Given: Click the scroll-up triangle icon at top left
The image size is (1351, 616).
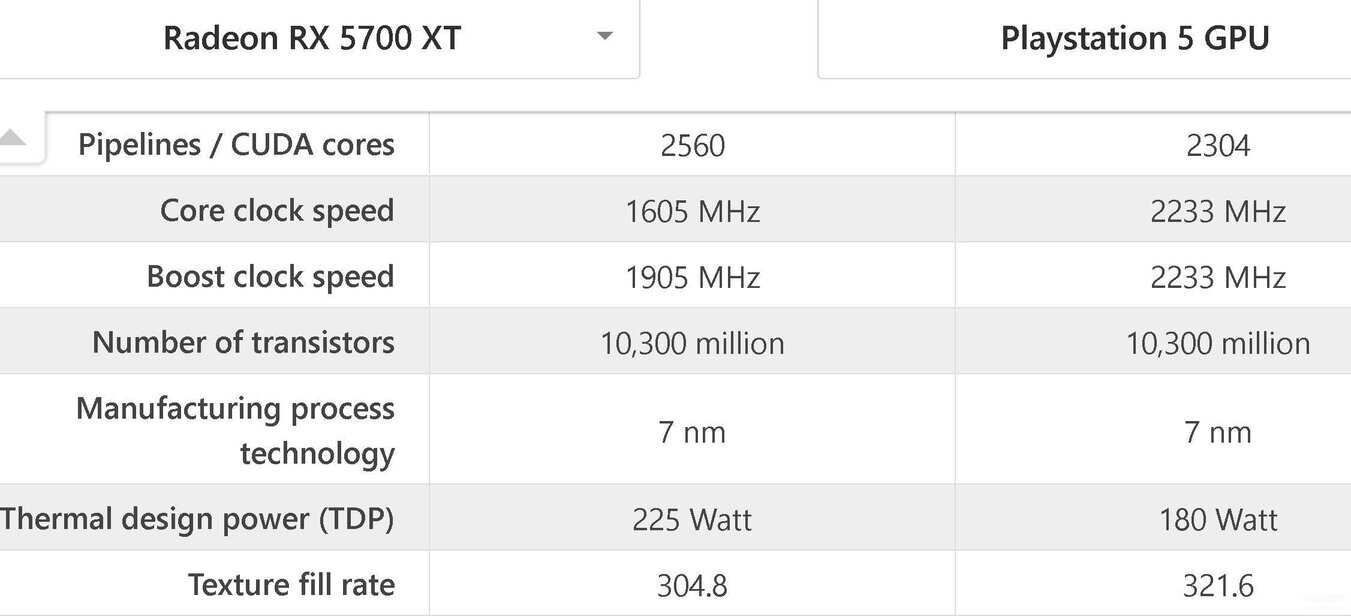Looking at the screenshot, I should tap(11, 138).
